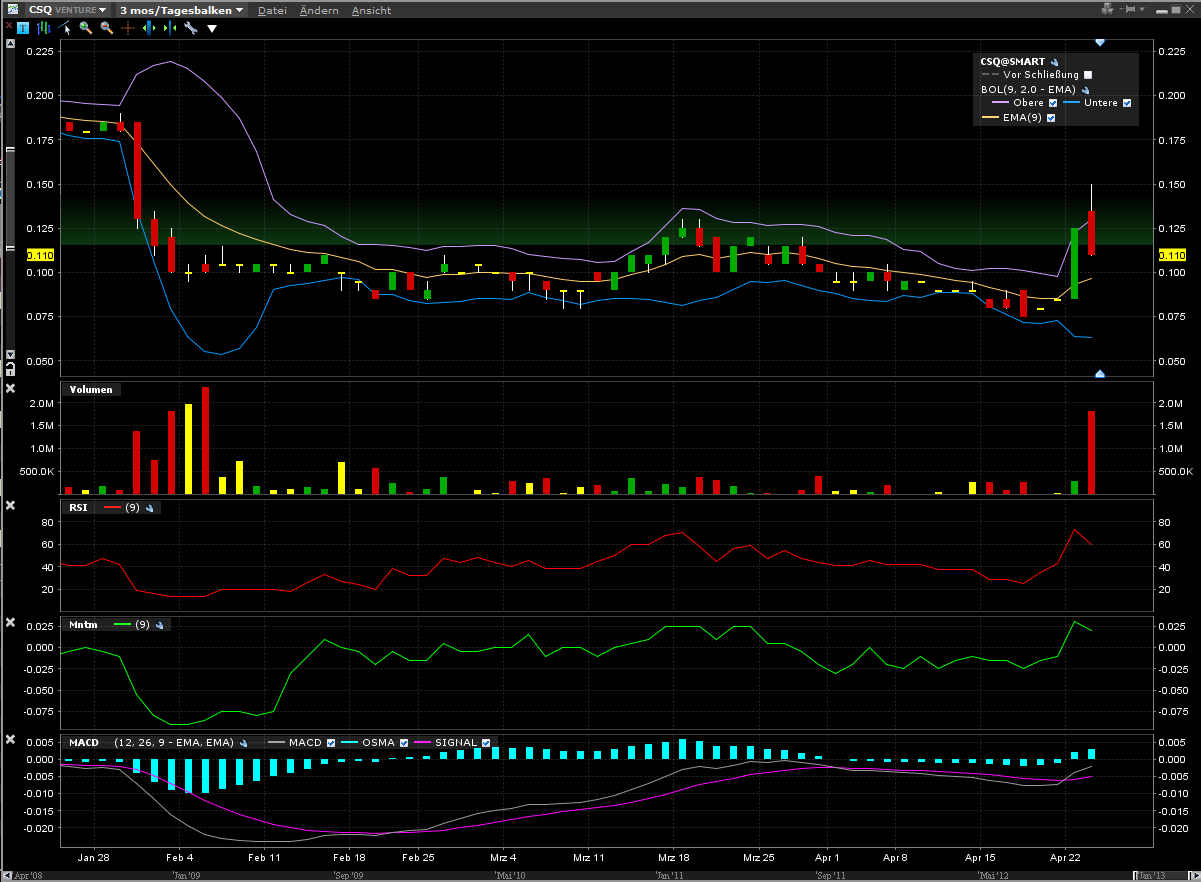Viewport: 1201px width, 882px height.
Task: Enable the Vor Schließung checkbox
Action: click(1088, 75)
